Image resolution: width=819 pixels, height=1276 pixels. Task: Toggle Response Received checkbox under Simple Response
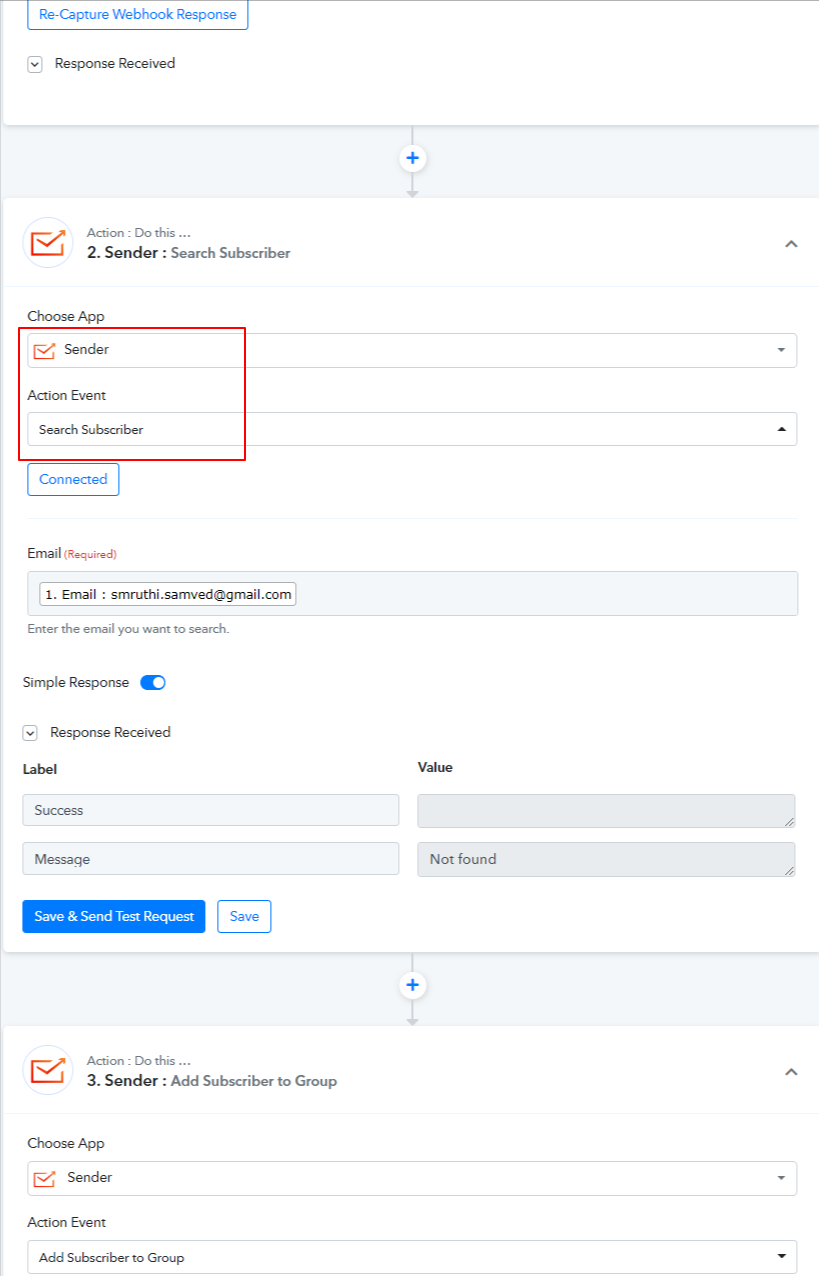coord(31,733)
